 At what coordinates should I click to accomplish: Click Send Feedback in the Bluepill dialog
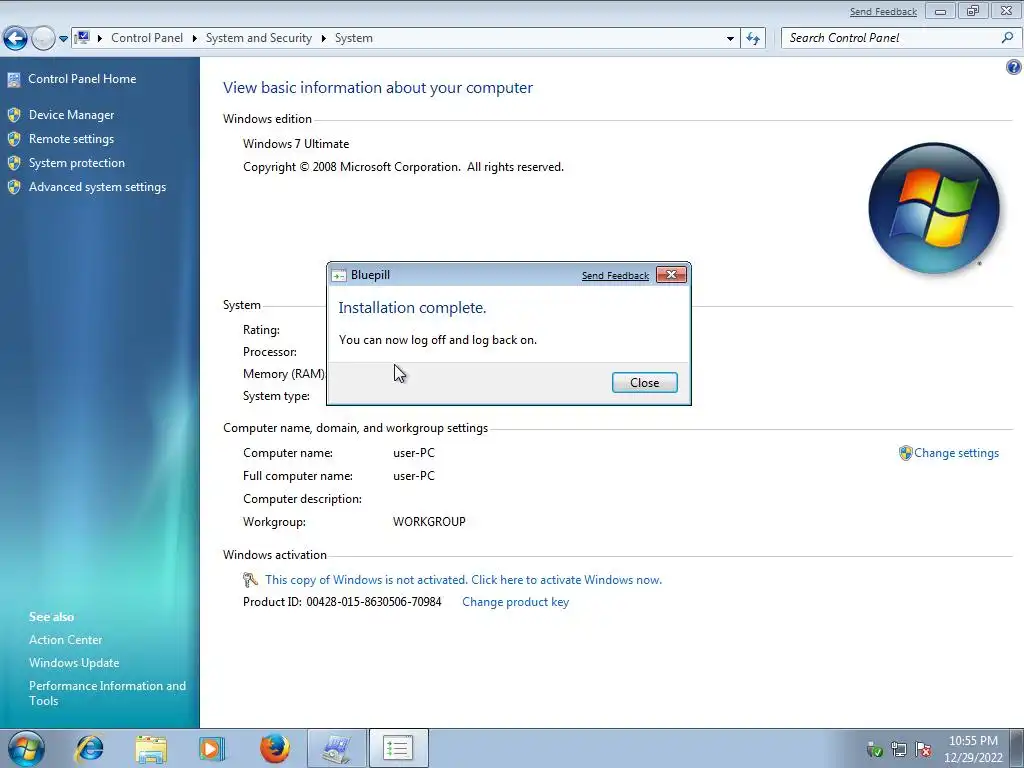click(x=615, y=276)
